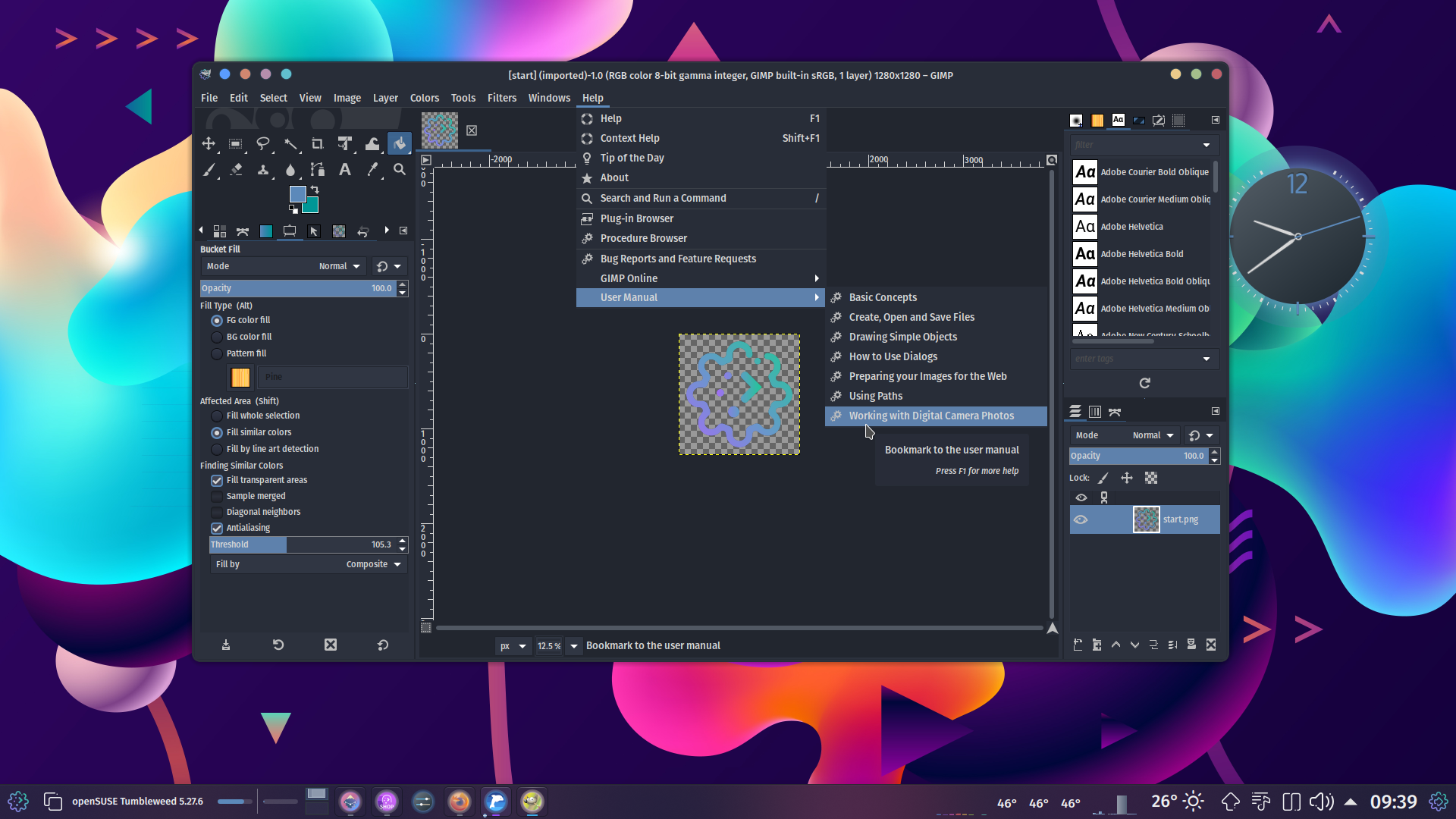Viewport: 1456px width, 819px height.
Task: Create a new layer icon
Action: point(1078,645)
